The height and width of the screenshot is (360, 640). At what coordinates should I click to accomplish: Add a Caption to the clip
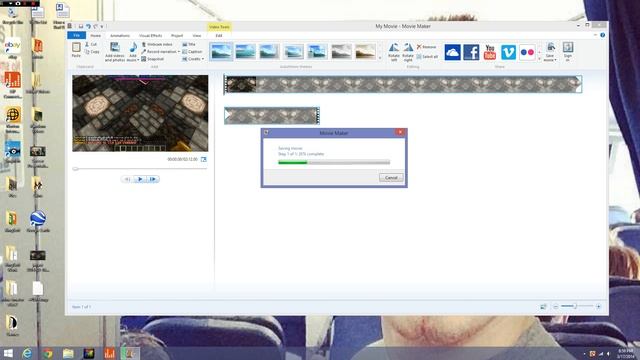[x=192, y=52]
